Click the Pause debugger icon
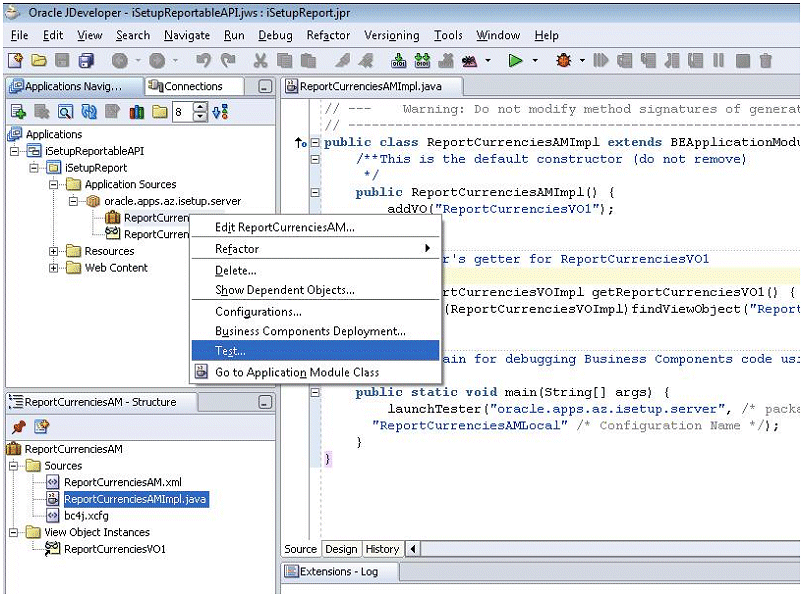The image size is (806, 599). click(x=719, y=61)
